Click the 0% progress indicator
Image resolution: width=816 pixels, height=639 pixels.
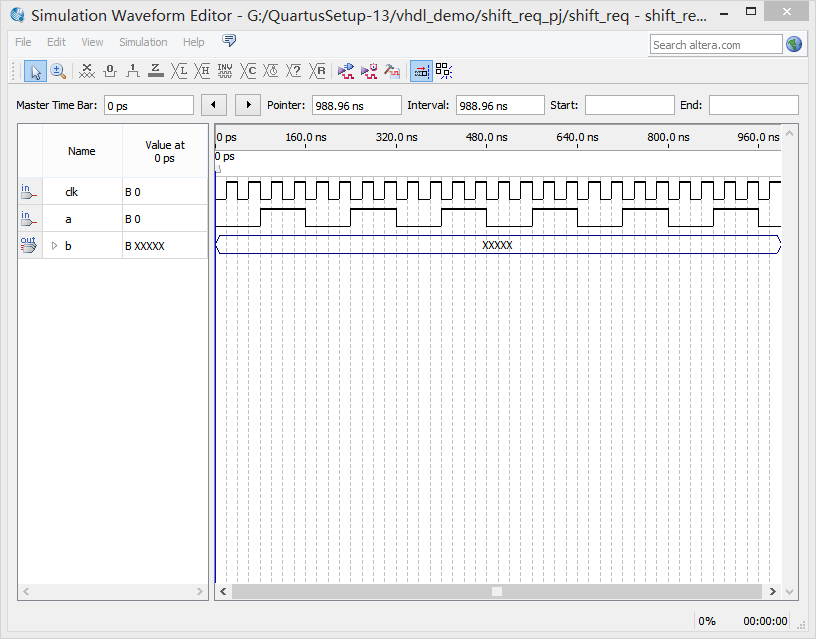pyautogui.click(x=707, y=621)
